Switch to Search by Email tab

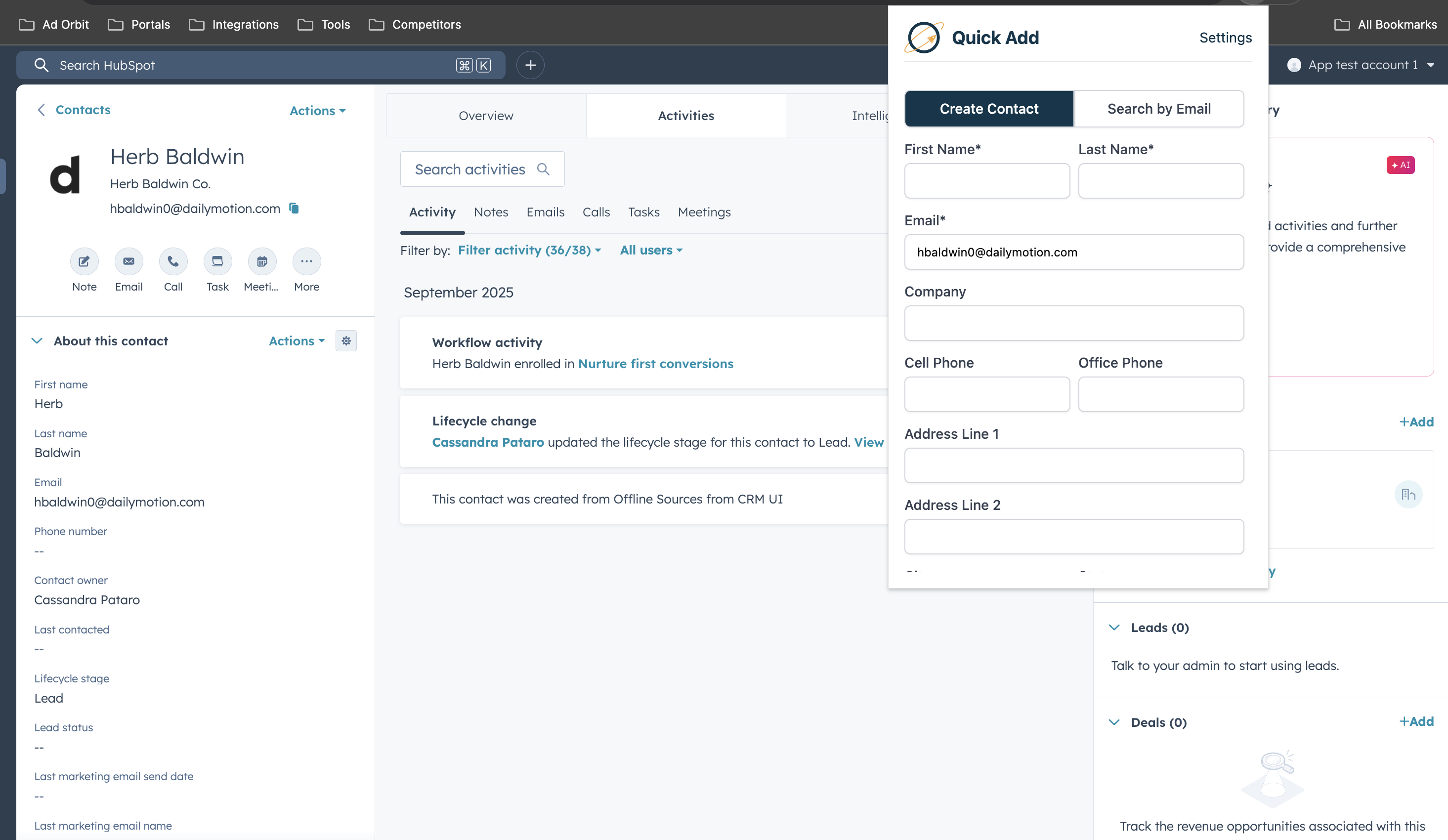coord(1158,109)
